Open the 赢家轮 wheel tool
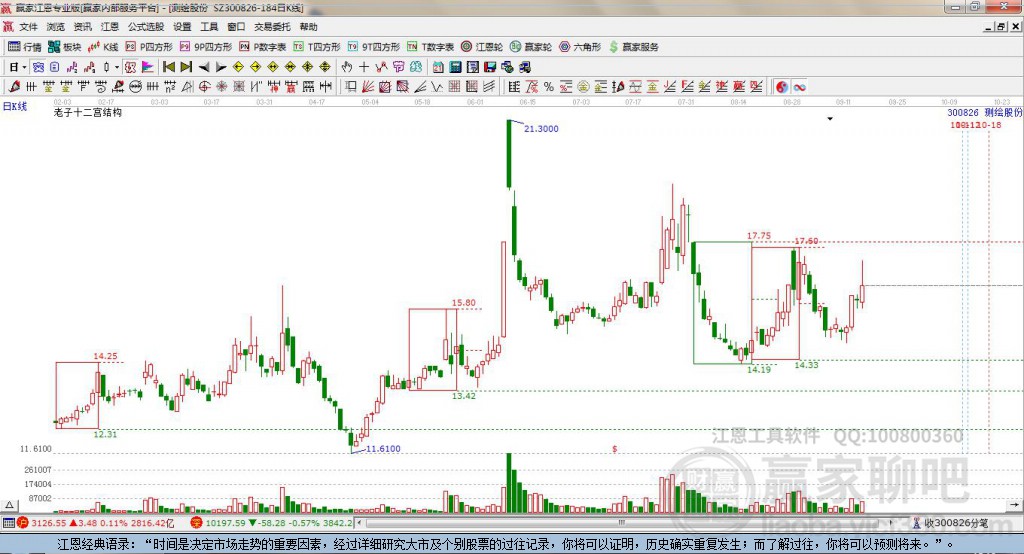 pos(531,47)
